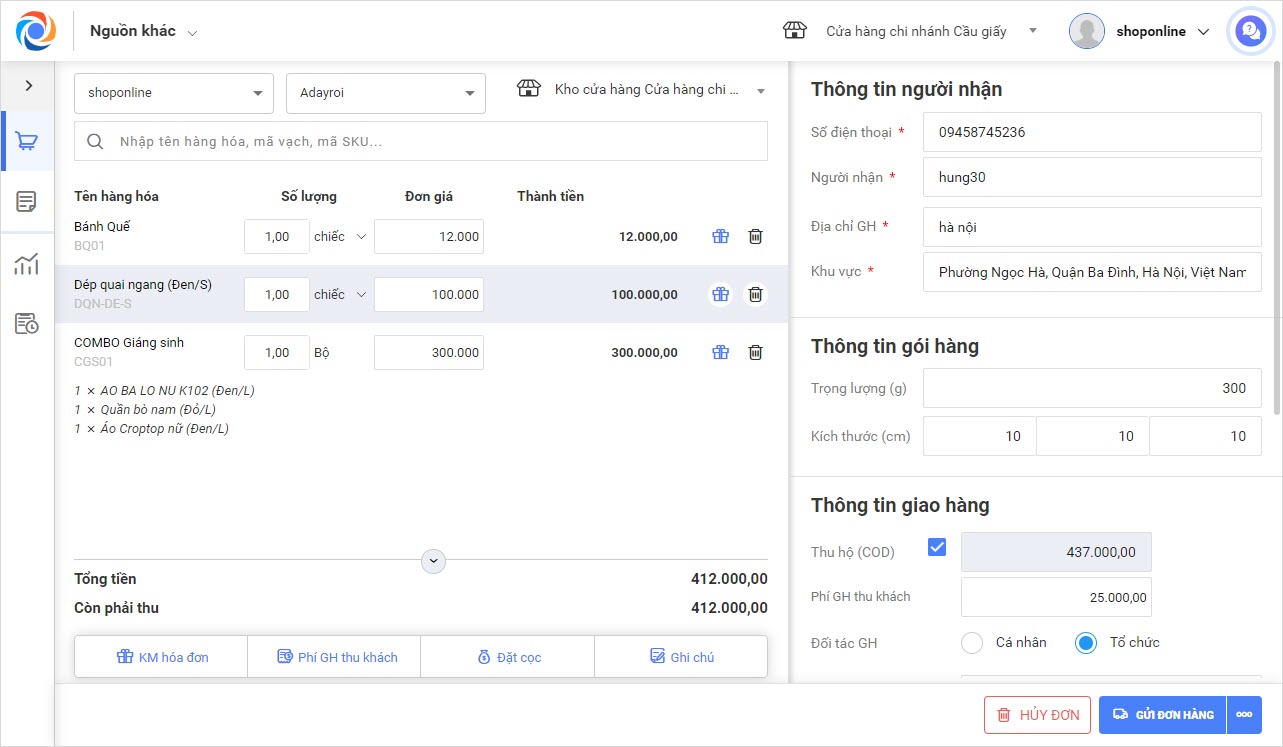Open the order list sidebar icon
Screen dimensions: 1283x747
click(x=27, y=202)
